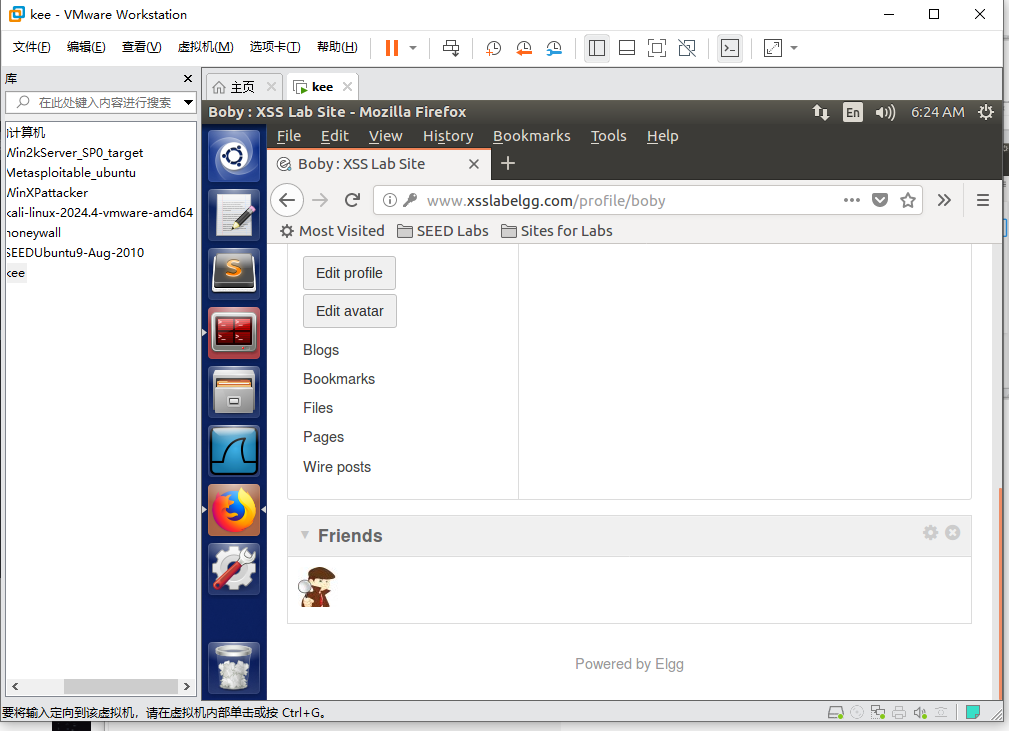Click the stretch guest display icon

pos(772,48)
